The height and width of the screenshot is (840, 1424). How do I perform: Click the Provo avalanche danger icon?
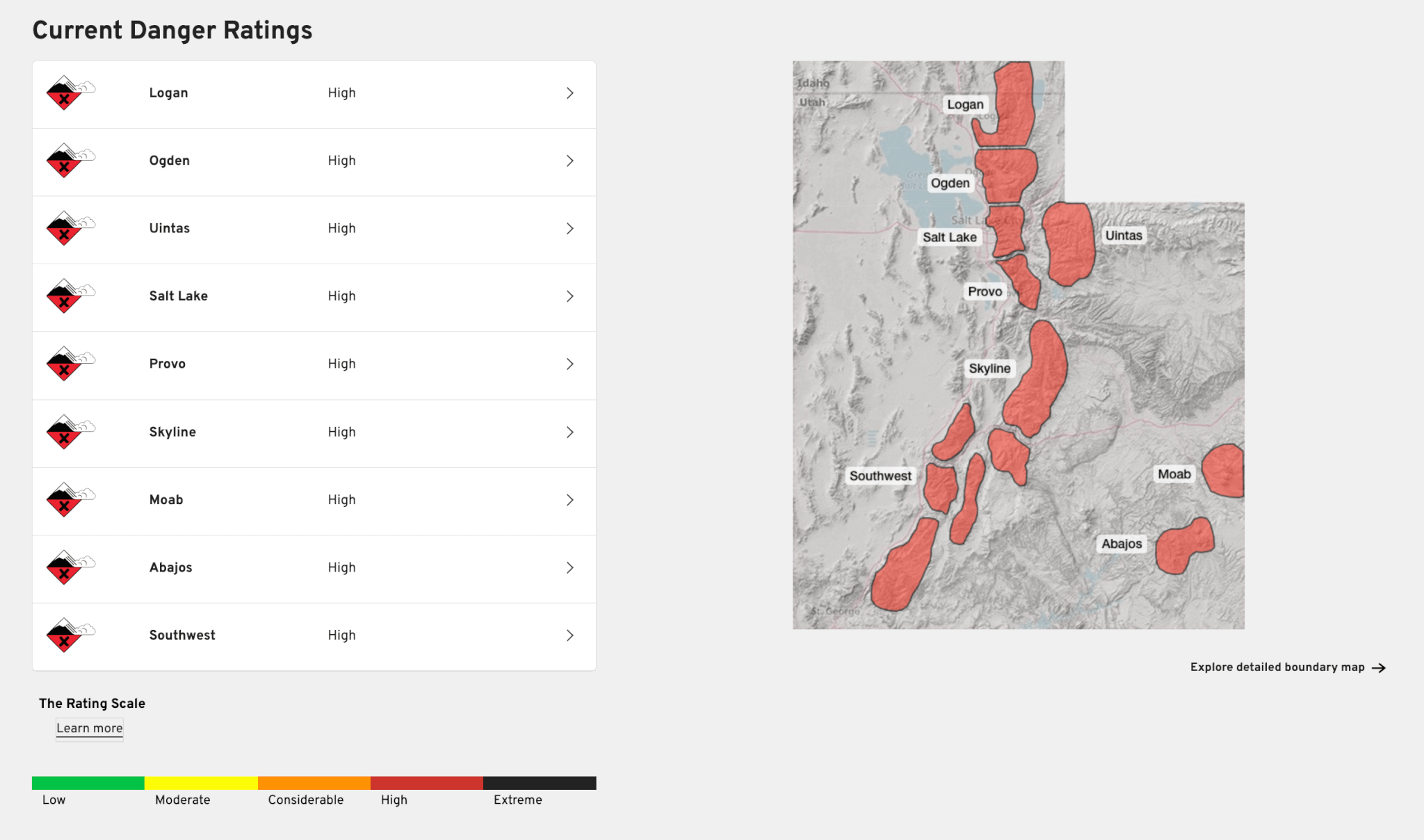point(68,364)
